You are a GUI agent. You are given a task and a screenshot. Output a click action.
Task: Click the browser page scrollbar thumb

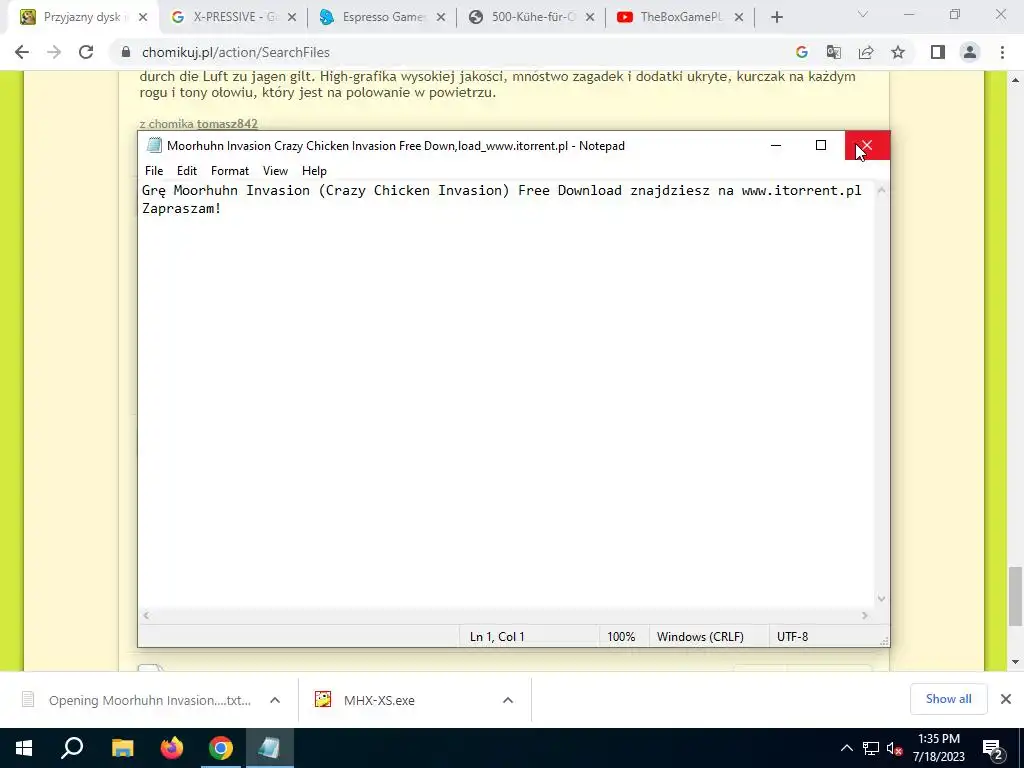1015,596
